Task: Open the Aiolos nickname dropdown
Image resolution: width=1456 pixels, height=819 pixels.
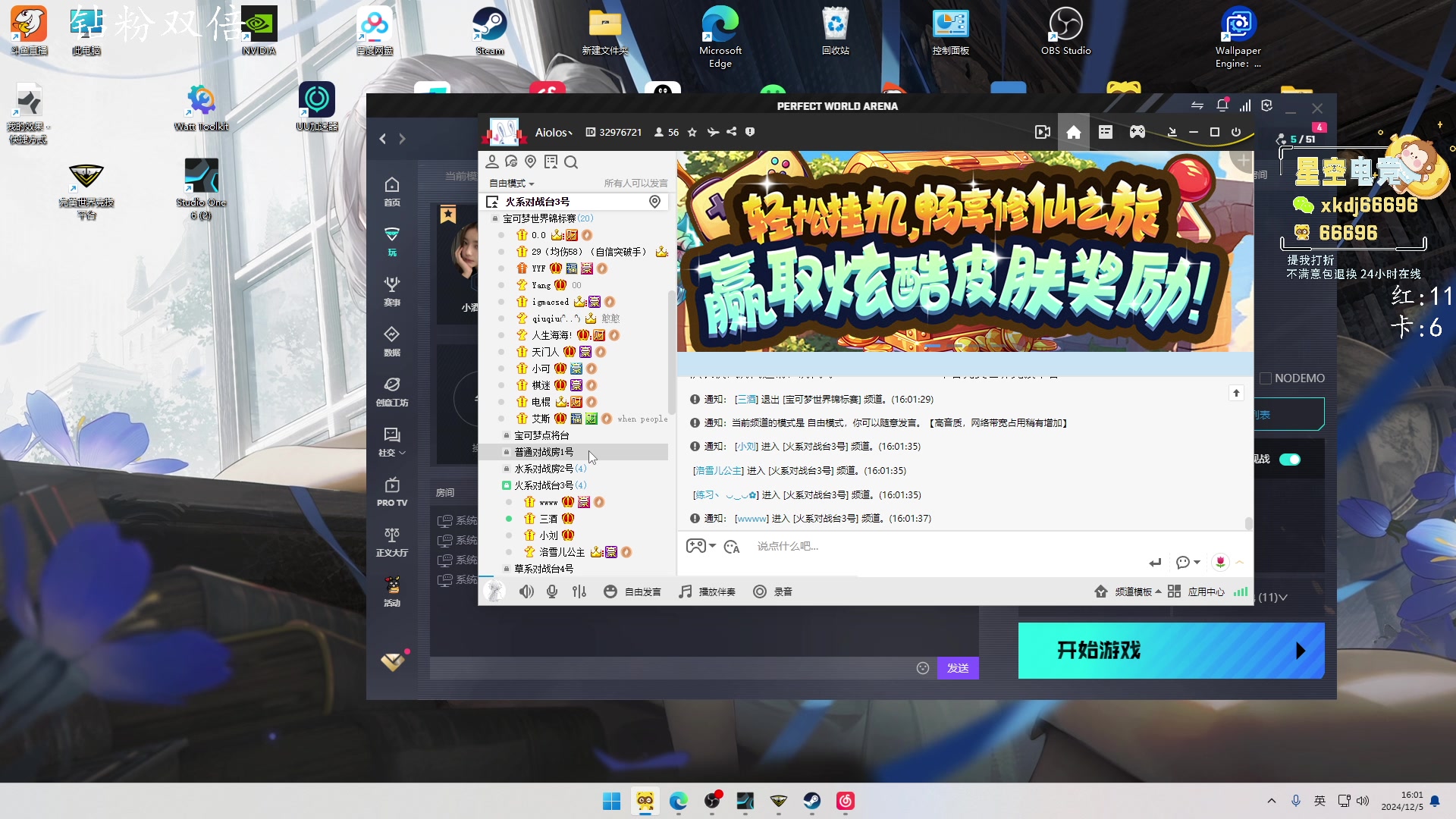Action: click(x=554, y=133)
